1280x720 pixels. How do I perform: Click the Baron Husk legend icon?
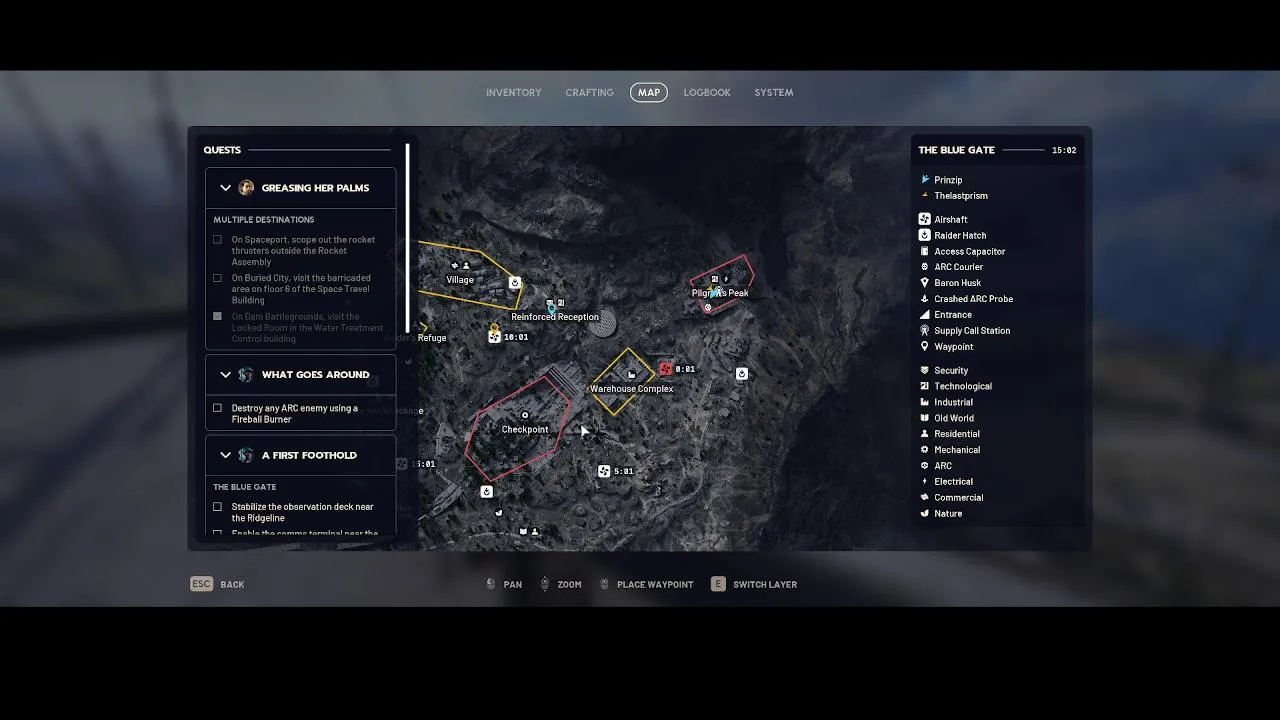click(x=925, y=283)
